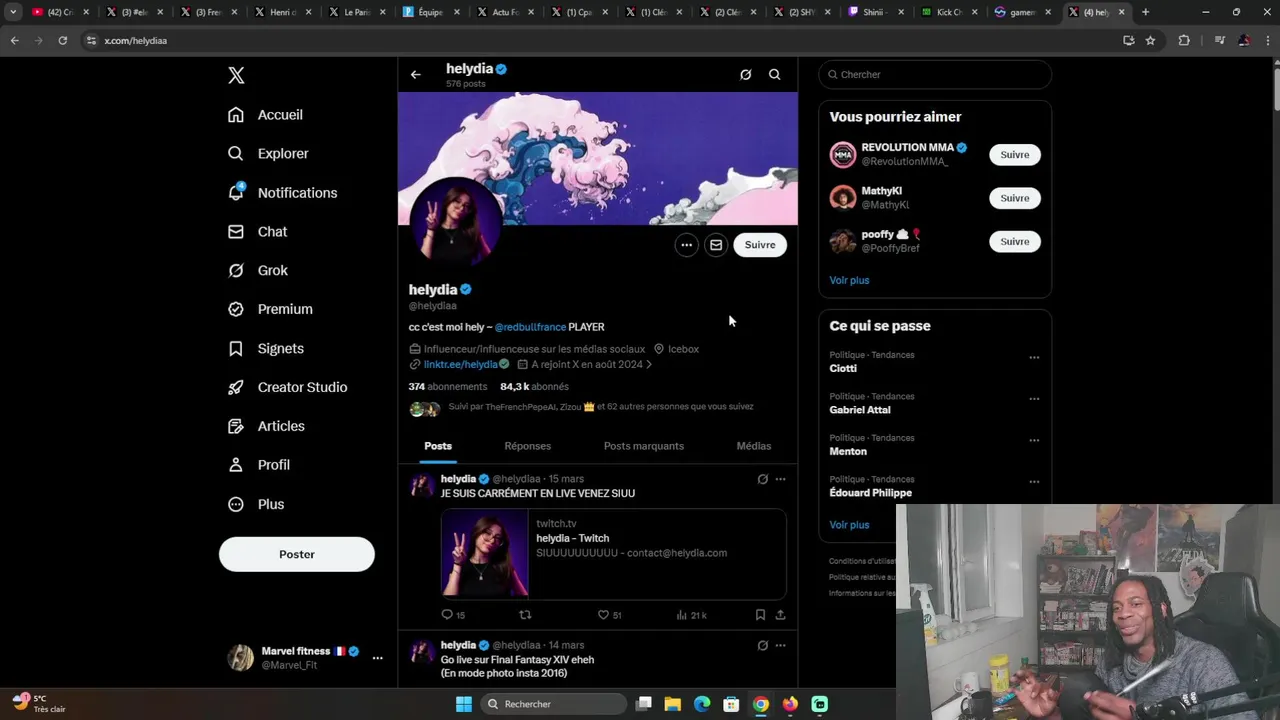Switch to Posts marquants tab
Viewport: 1280px width, 720px height.
point(644,446)
